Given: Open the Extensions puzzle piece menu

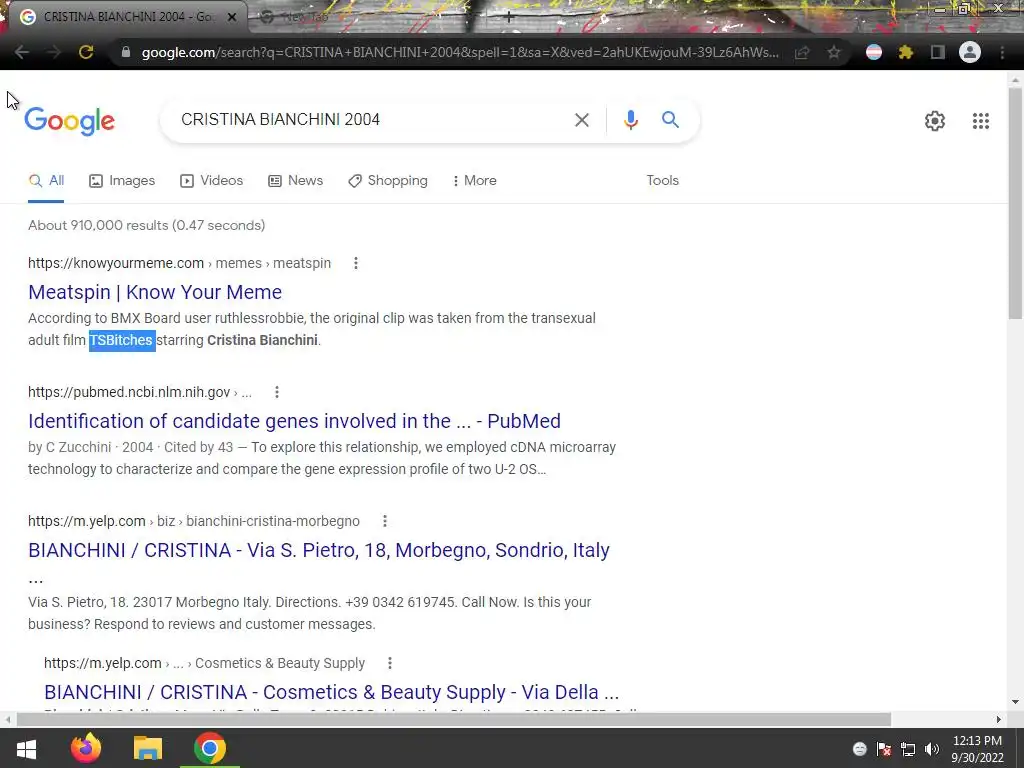Looking at the screenshot, I should [x=905, y=52].
